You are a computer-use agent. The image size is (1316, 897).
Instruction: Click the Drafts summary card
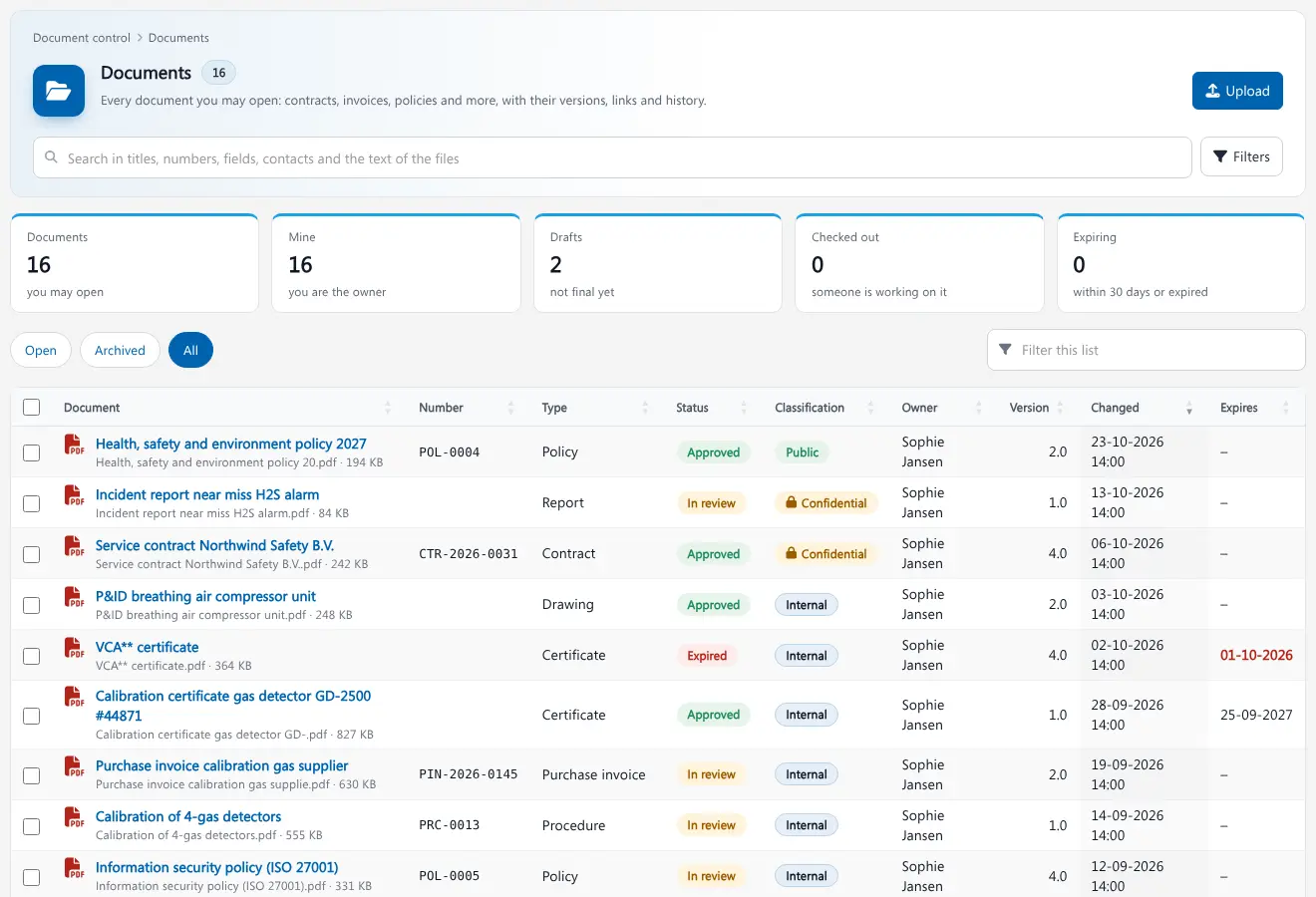(x=658, y=263)
